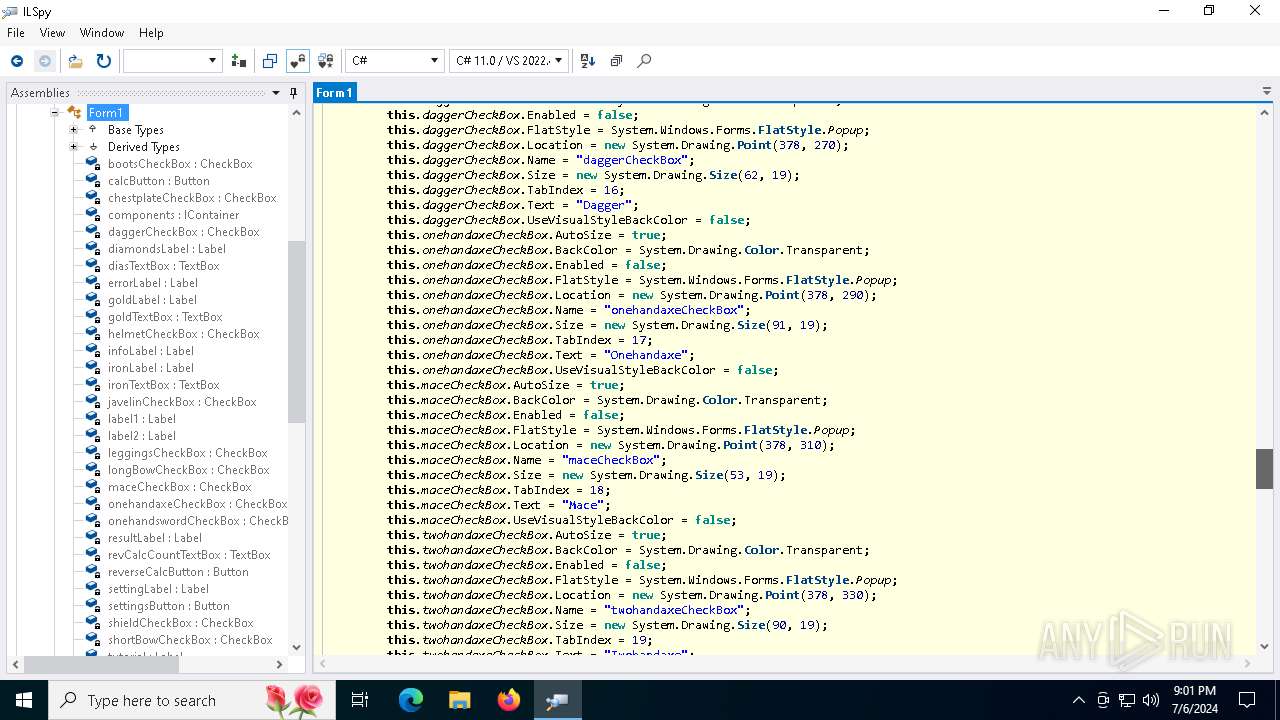Viewport: 1280px width, 720px height.
Task: Open the Windows Start menu
Action: point(24,700)
